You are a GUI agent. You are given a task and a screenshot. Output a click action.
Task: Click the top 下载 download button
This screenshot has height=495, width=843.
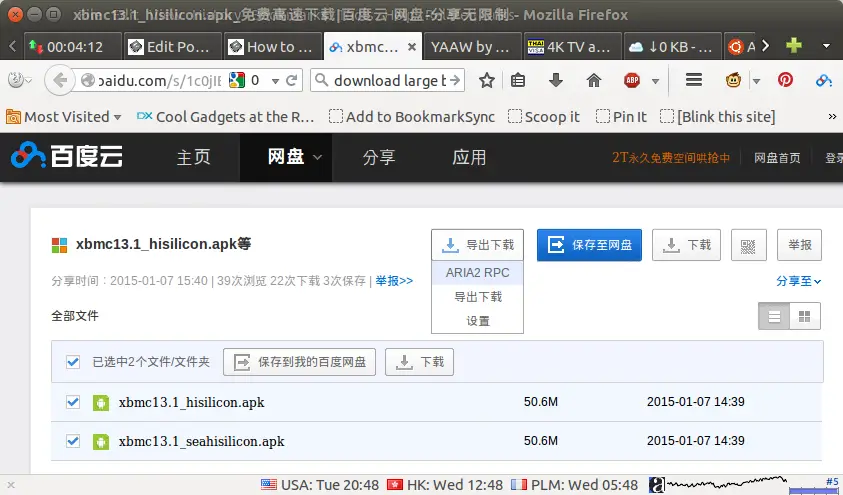[687, 245]
